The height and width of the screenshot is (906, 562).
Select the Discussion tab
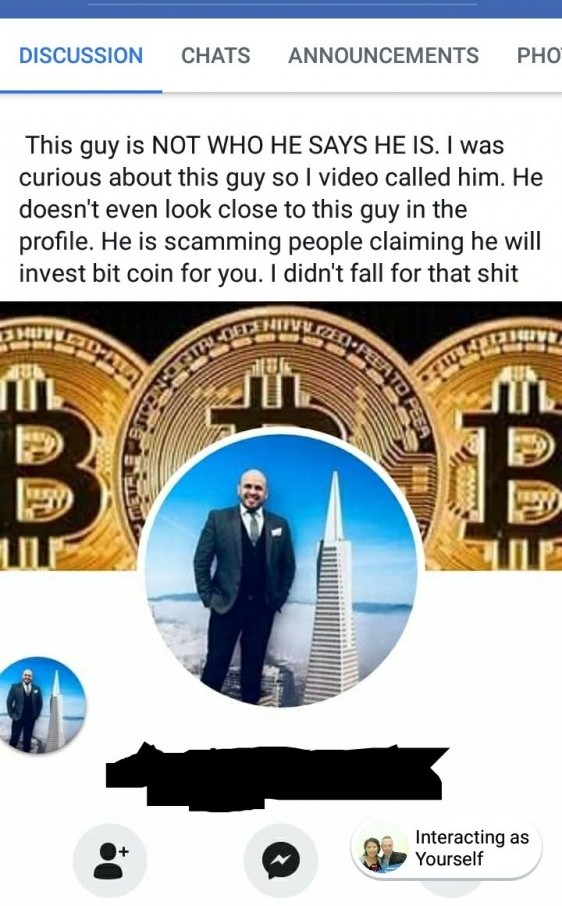[x=81, y=55]
